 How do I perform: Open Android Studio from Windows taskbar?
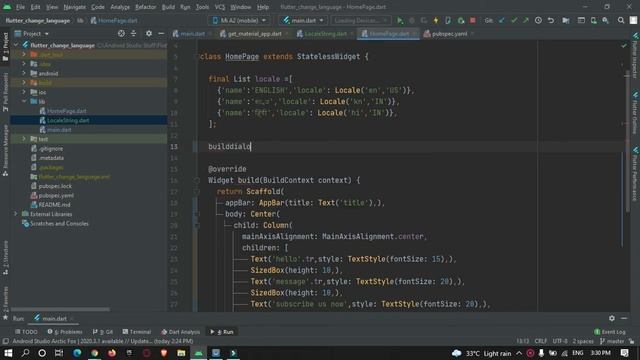click(198, 353)
